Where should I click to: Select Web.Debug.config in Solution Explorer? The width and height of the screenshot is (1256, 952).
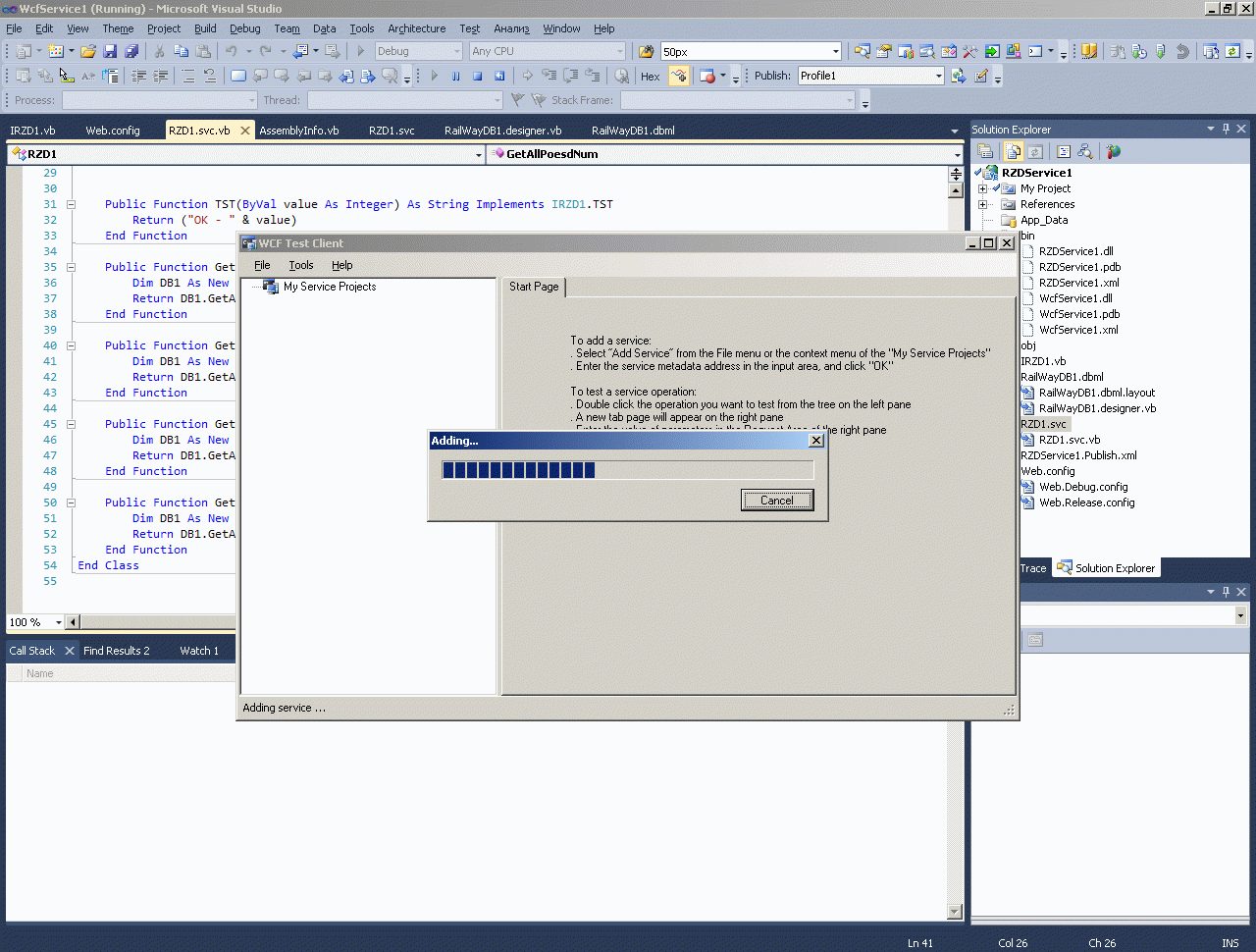tap(1083, 487)
